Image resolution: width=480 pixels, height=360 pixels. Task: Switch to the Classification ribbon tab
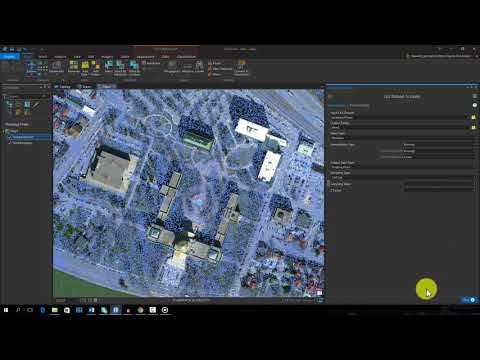click(186, 57)
